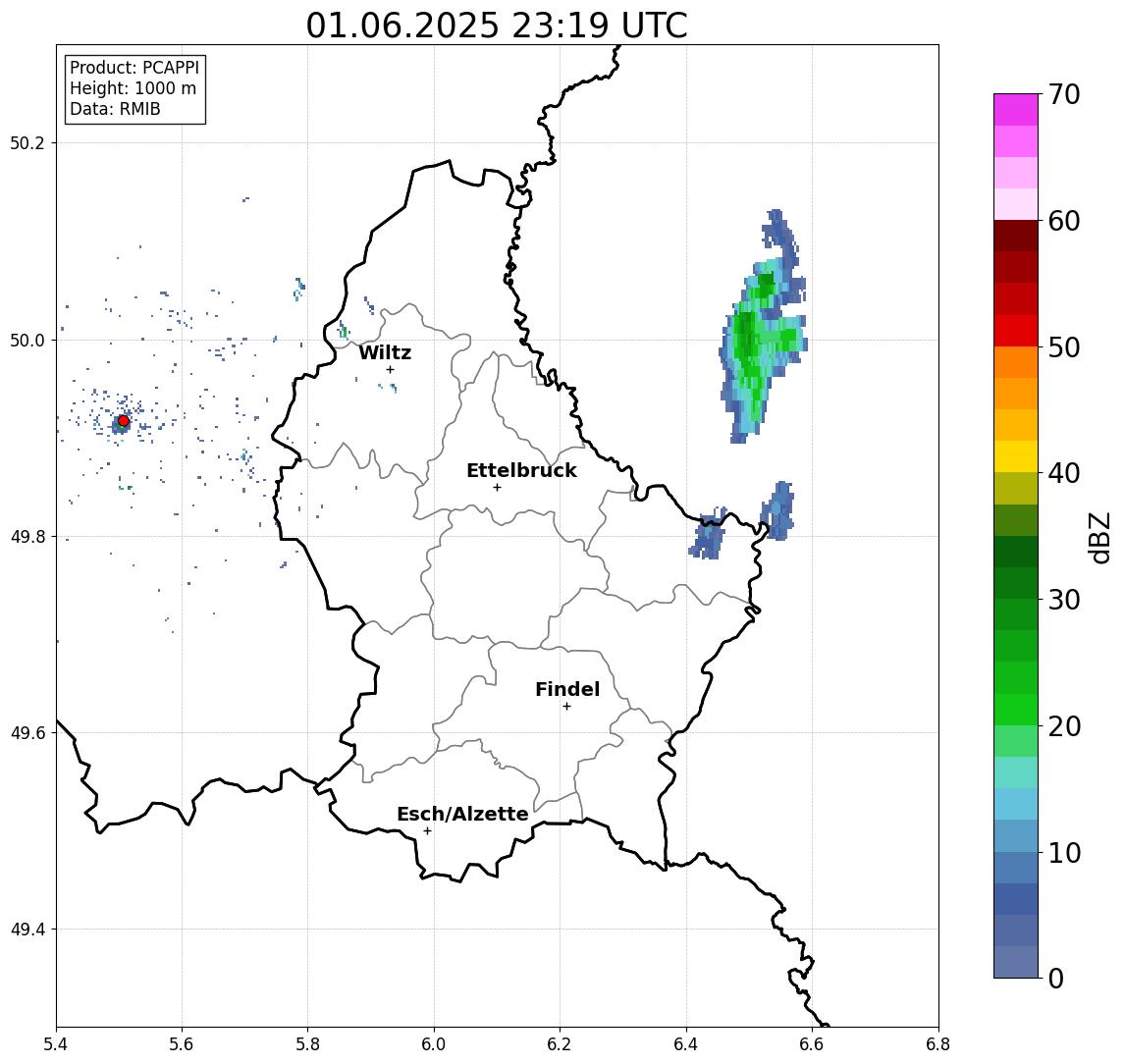Click the Wiltz station label
This screenshot has width=1124, height=1064.
coord(385,352)
